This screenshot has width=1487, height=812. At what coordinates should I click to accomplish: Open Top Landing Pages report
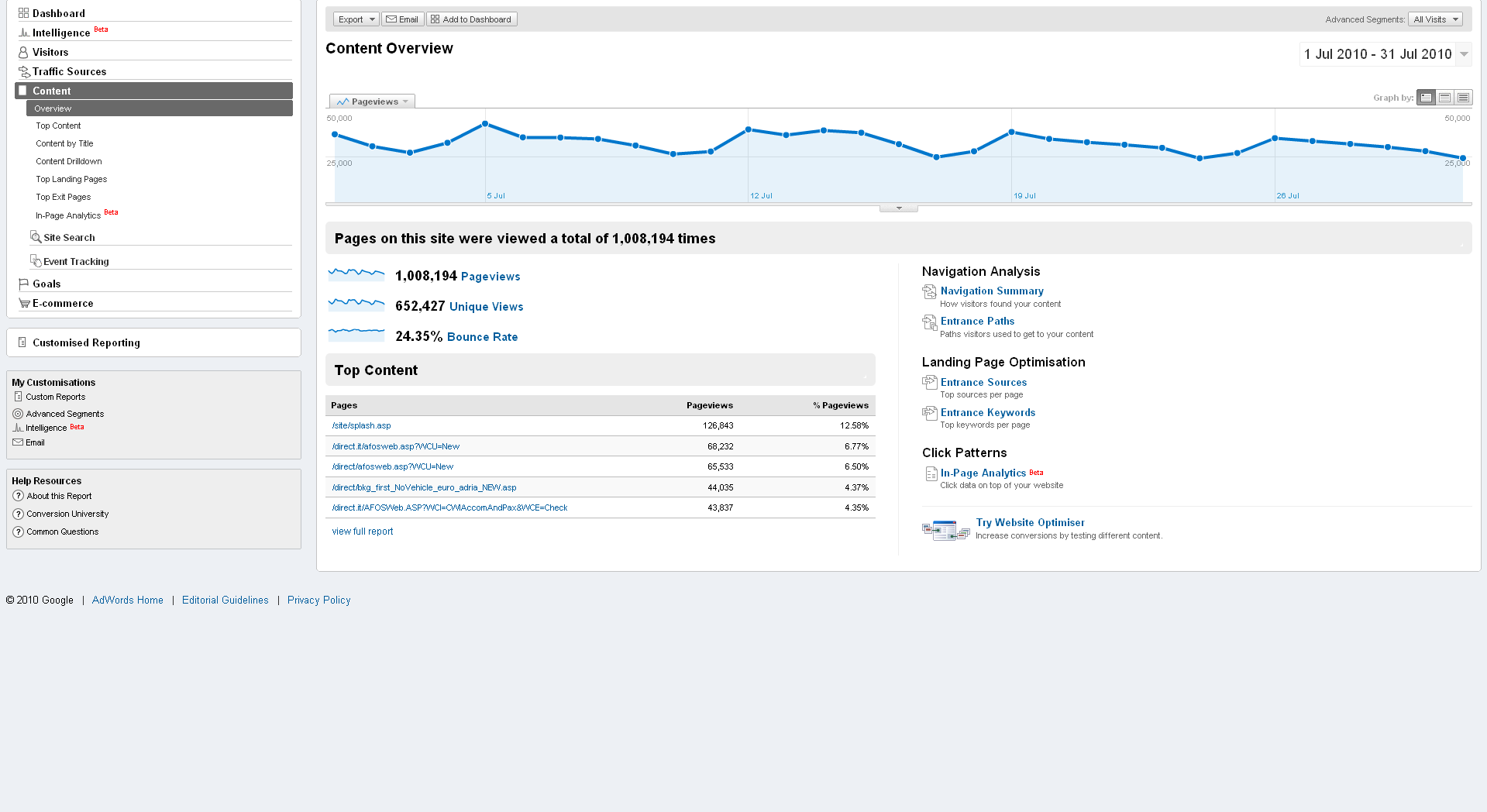(71, 179)
